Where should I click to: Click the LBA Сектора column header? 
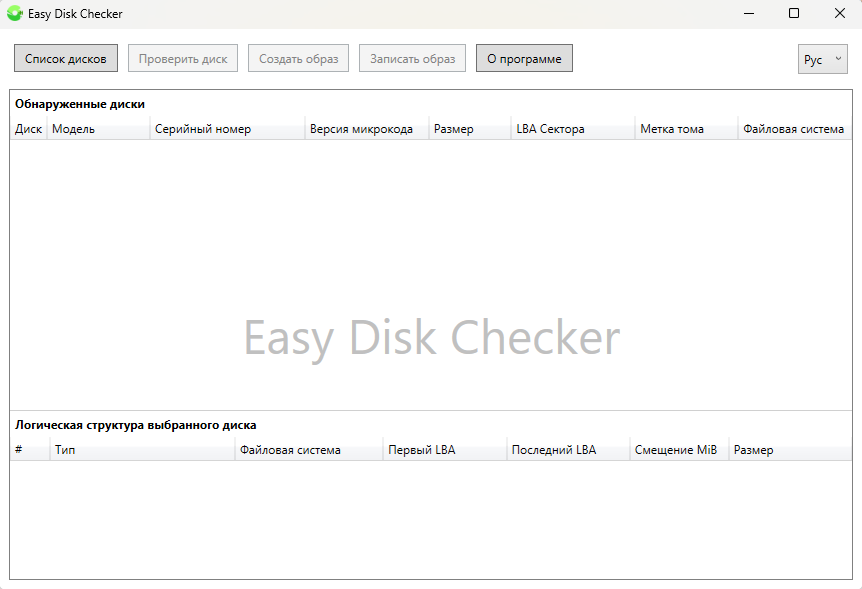tap(573, 129)
